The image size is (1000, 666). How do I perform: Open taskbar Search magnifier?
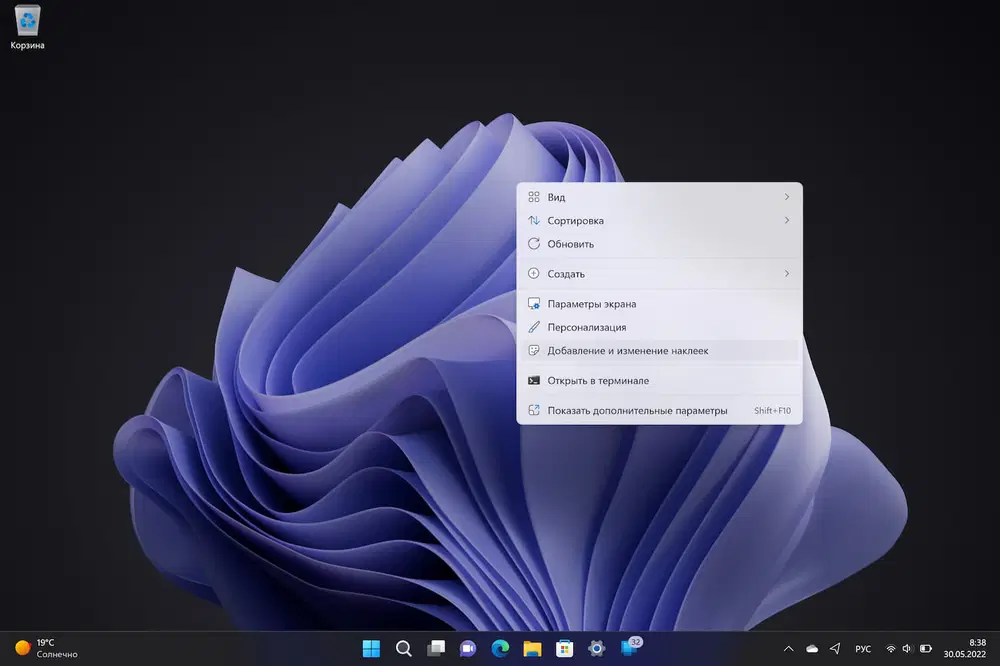(404, 649)
